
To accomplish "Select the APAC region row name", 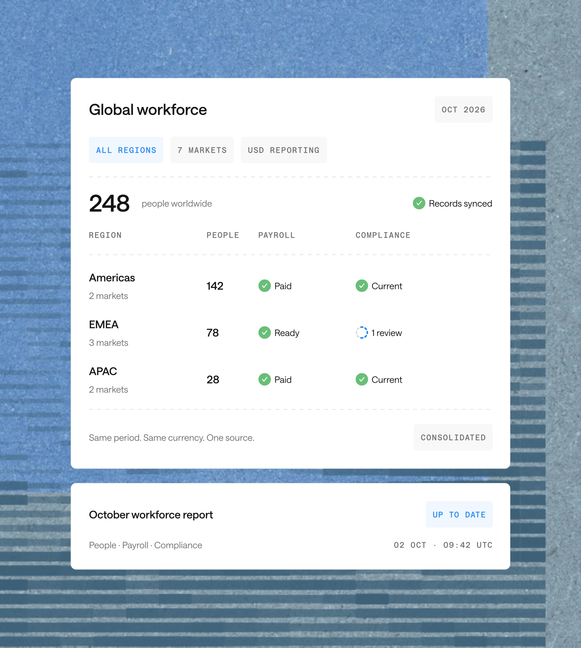I will click(x=103, y=371).
